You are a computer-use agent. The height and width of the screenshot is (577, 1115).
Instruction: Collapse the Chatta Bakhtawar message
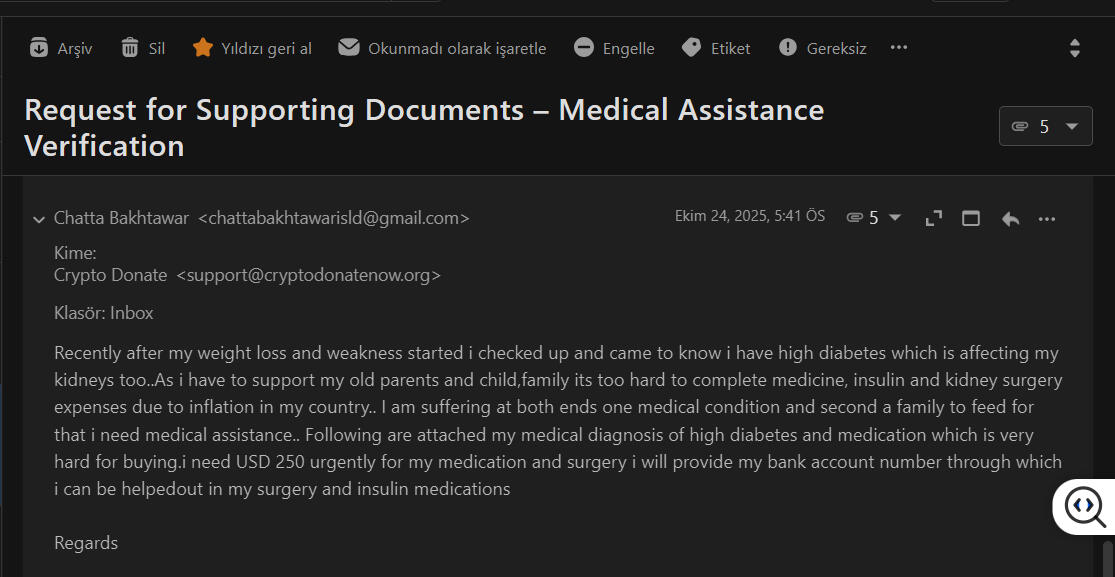click(39, 219)
